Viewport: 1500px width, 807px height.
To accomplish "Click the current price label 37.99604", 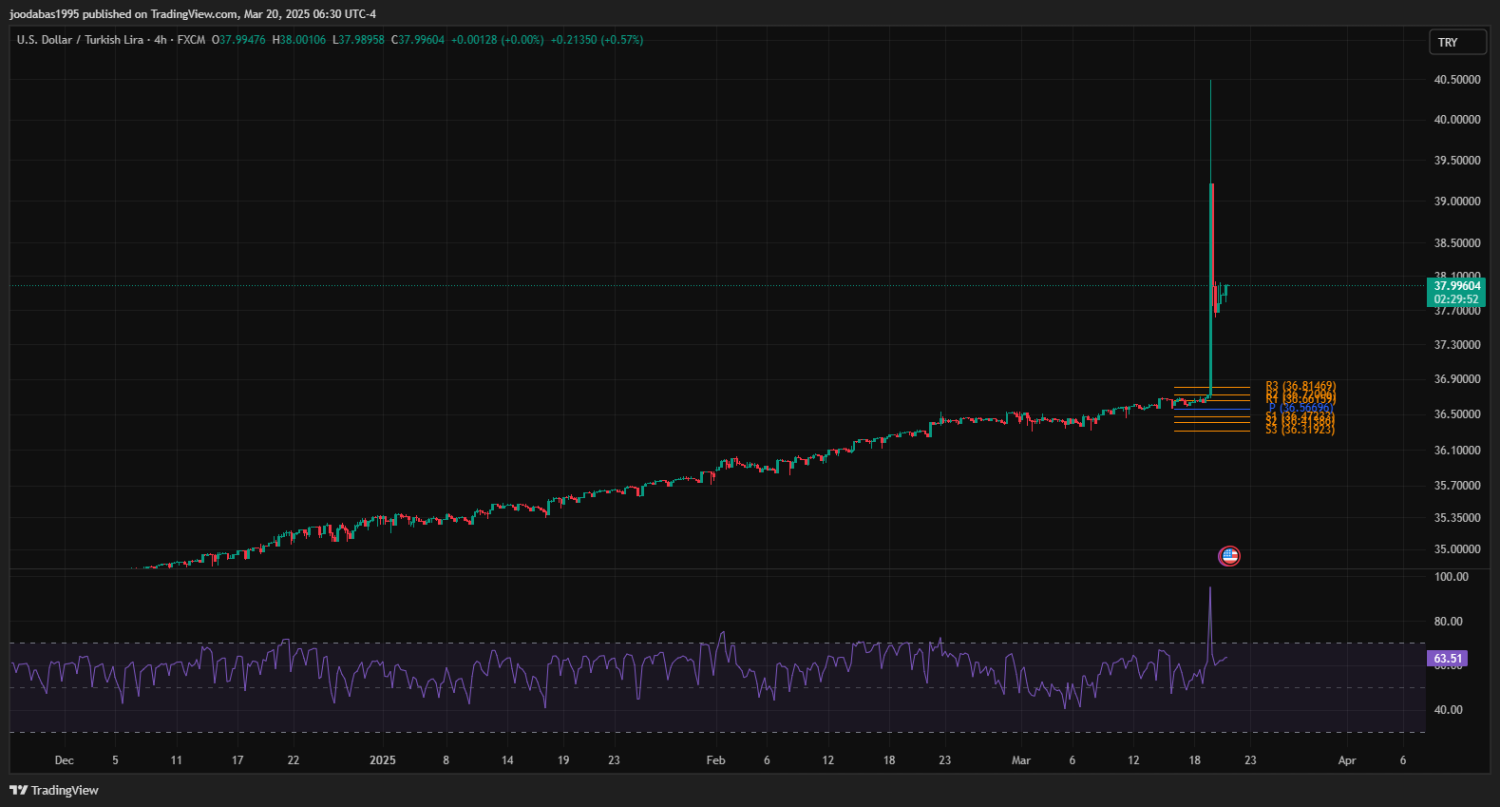I will point(1455,285).
